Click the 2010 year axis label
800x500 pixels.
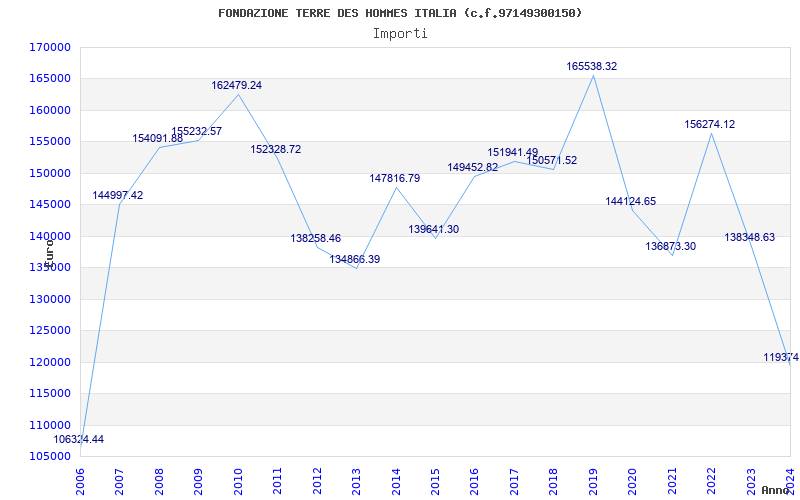[238, 481]
